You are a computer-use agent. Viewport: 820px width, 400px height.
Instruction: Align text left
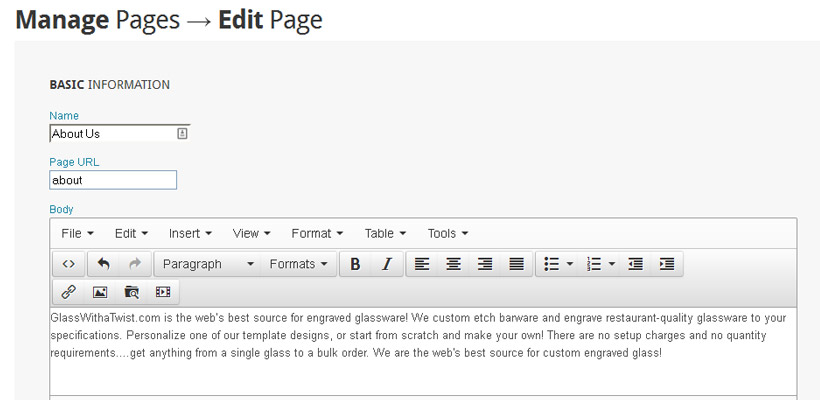click(422, 264)
